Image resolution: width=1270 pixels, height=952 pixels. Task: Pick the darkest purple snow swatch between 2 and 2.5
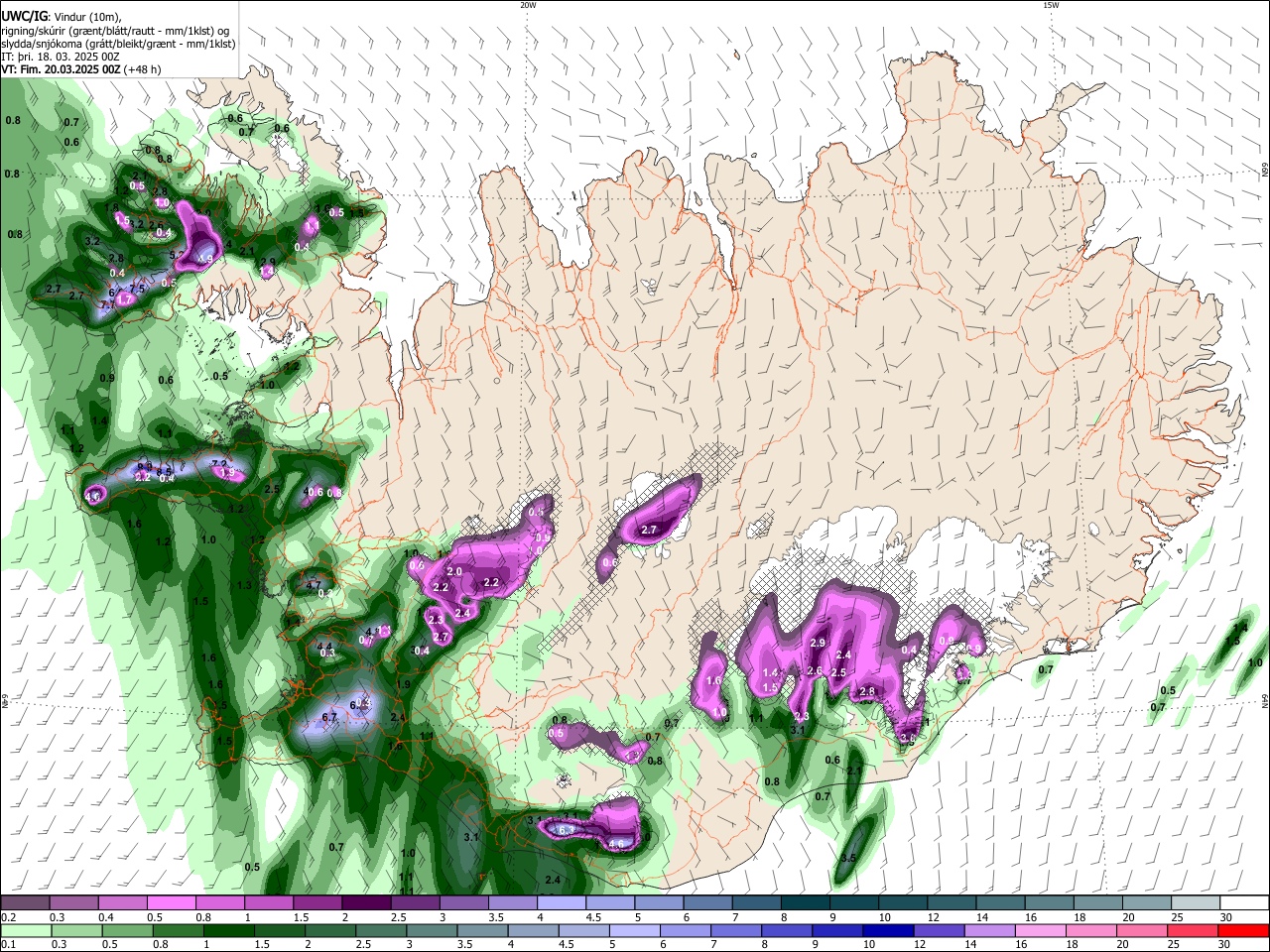click(x=366, y=902)
